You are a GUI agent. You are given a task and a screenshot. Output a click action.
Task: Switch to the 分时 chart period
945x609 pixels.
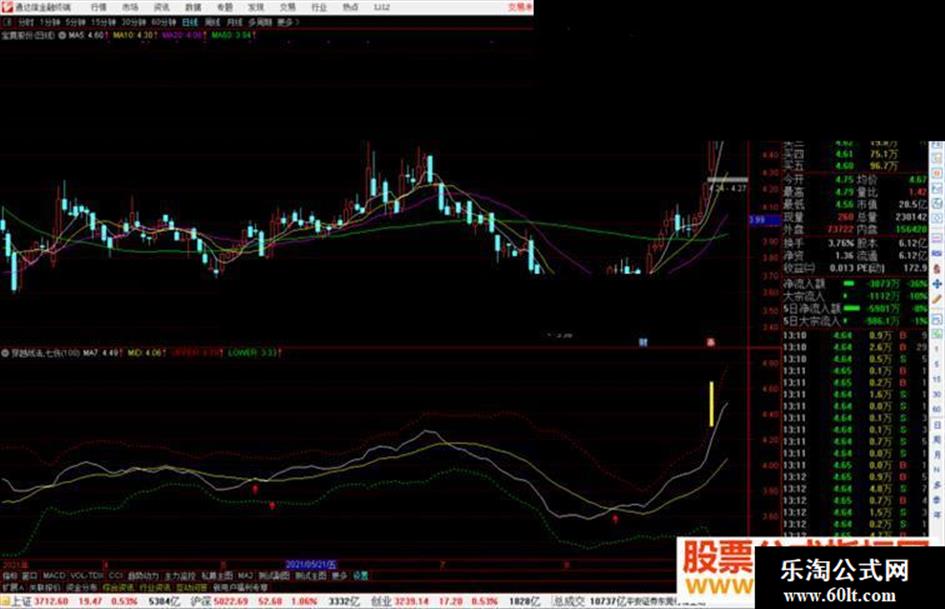(x=25, y=22)
